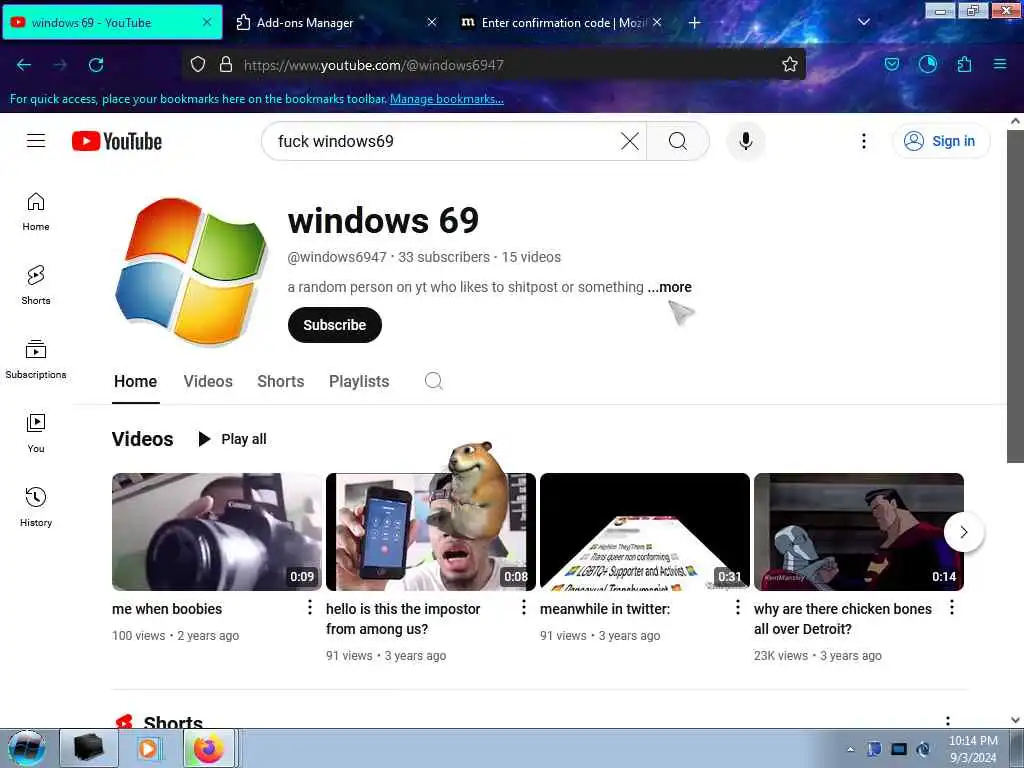
Task: Open the YouTube guide hamburger menu
Action: click(x=36, y=141)
